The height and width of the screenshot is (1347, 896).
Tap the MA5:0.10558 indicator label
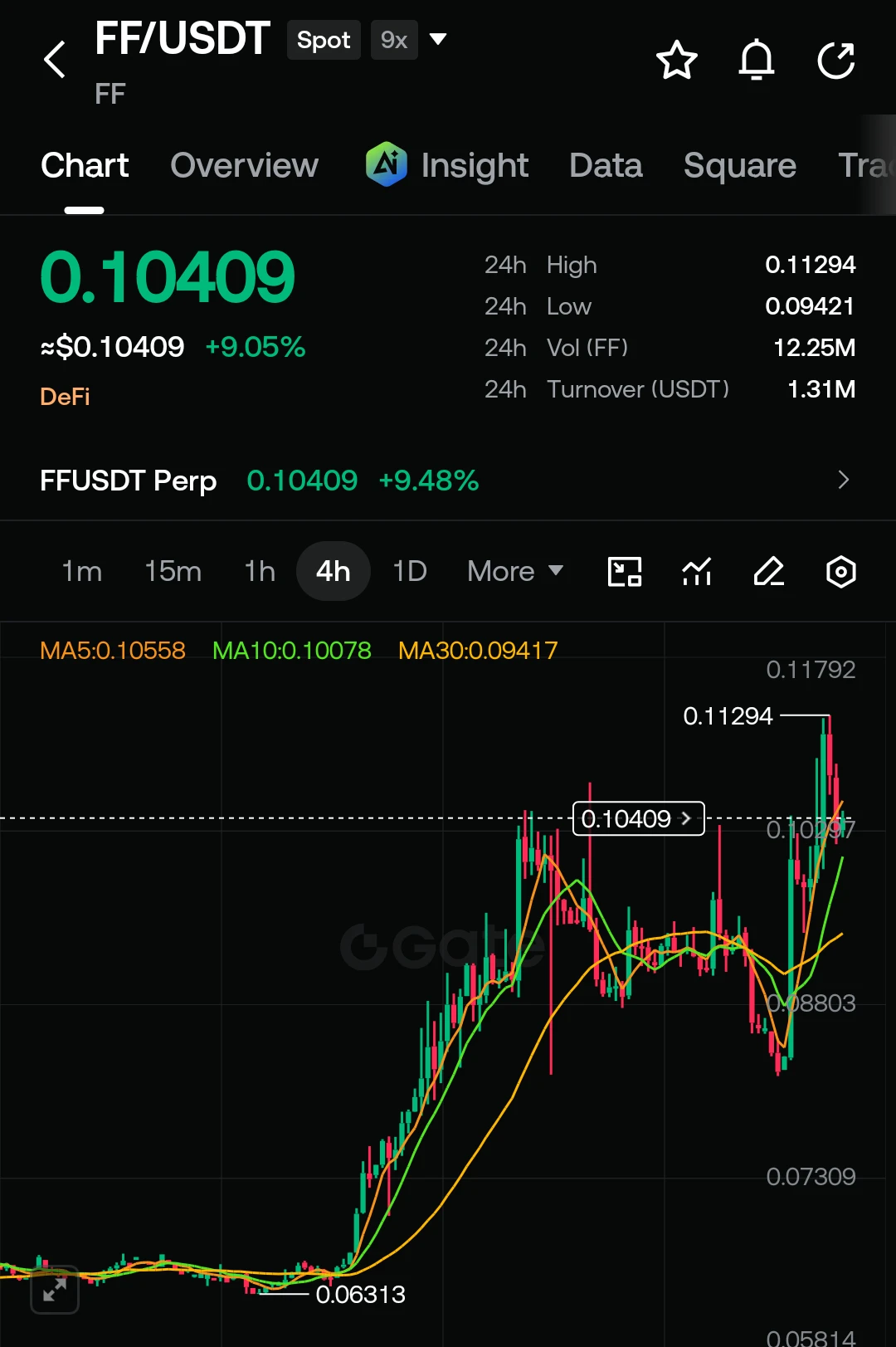[113, 650]
